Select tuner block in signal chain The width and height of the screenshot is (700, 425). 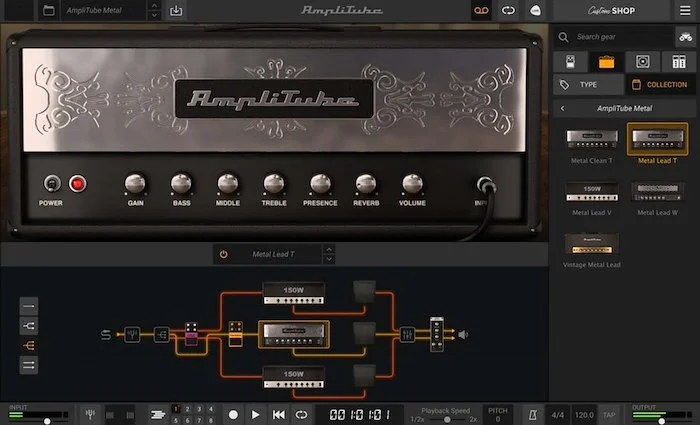click(x=132, y=334)
